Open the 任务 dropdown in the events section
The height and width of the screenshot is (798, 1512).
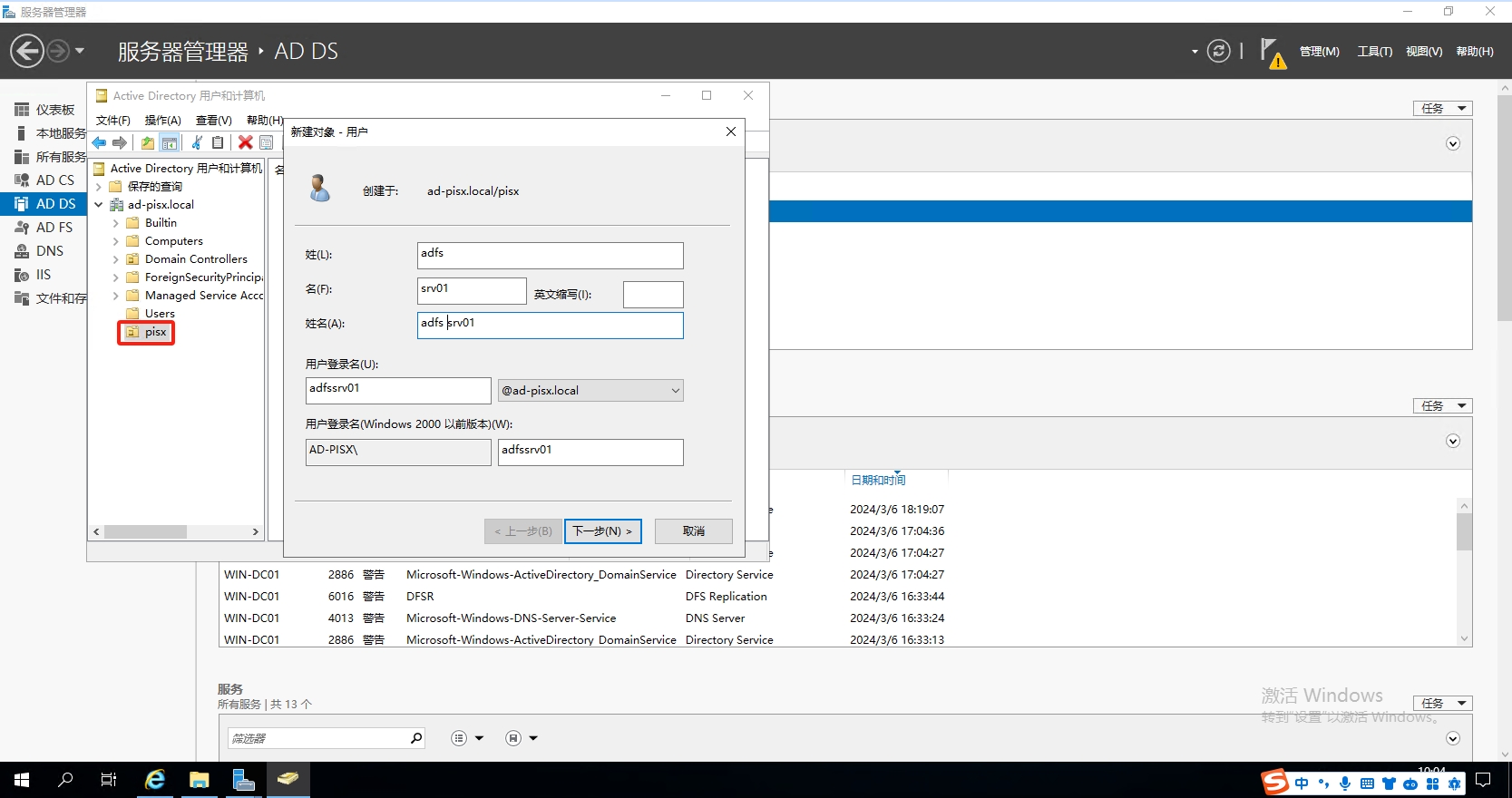pyautogui.click(x=1442, y=406)
